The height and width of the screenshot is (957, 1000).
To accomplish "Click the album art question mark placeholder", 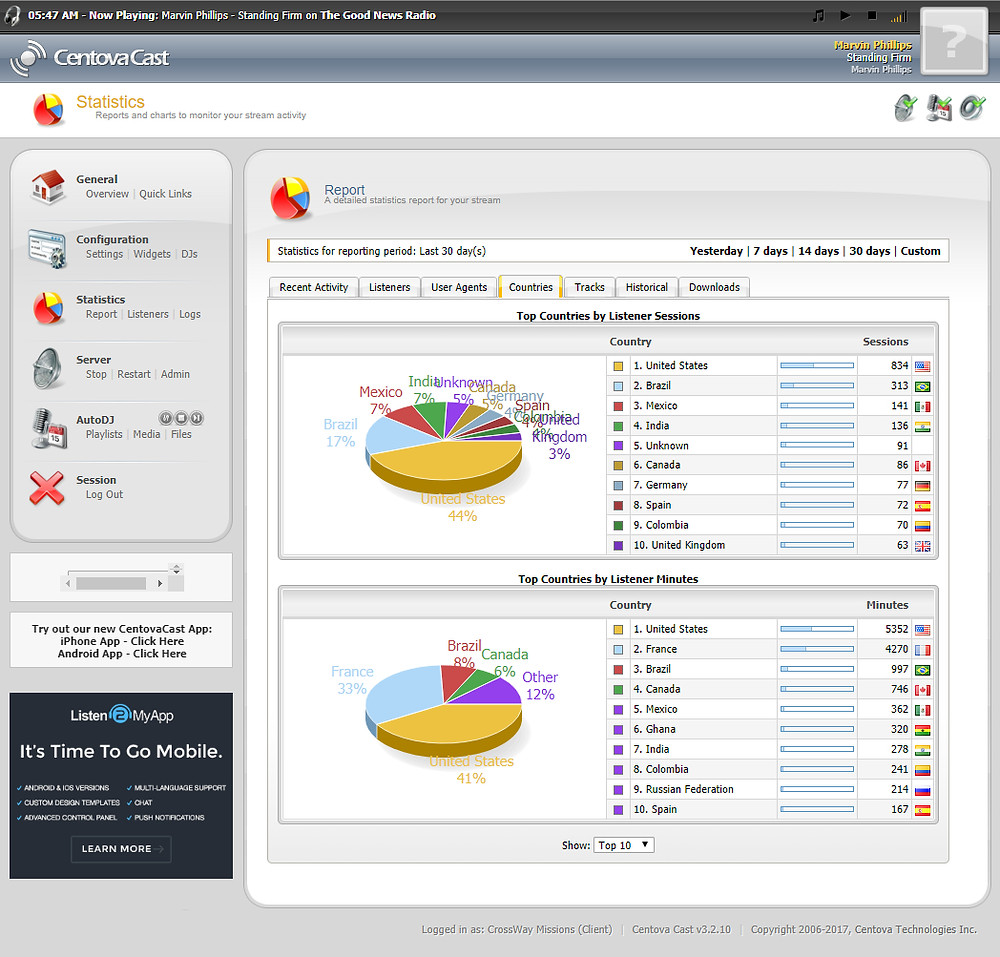I will (x=954, y=41).
